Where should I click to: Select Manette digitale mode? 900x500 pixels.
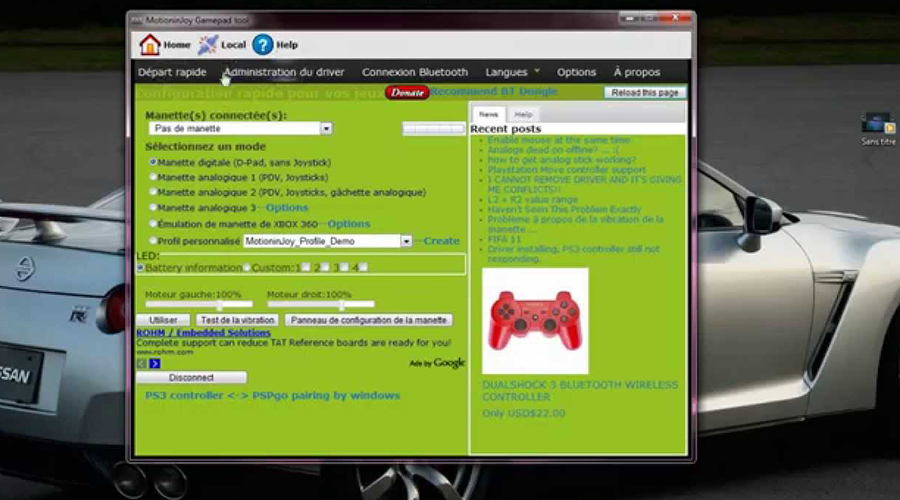pyautogui.click(x=153, y=162)
